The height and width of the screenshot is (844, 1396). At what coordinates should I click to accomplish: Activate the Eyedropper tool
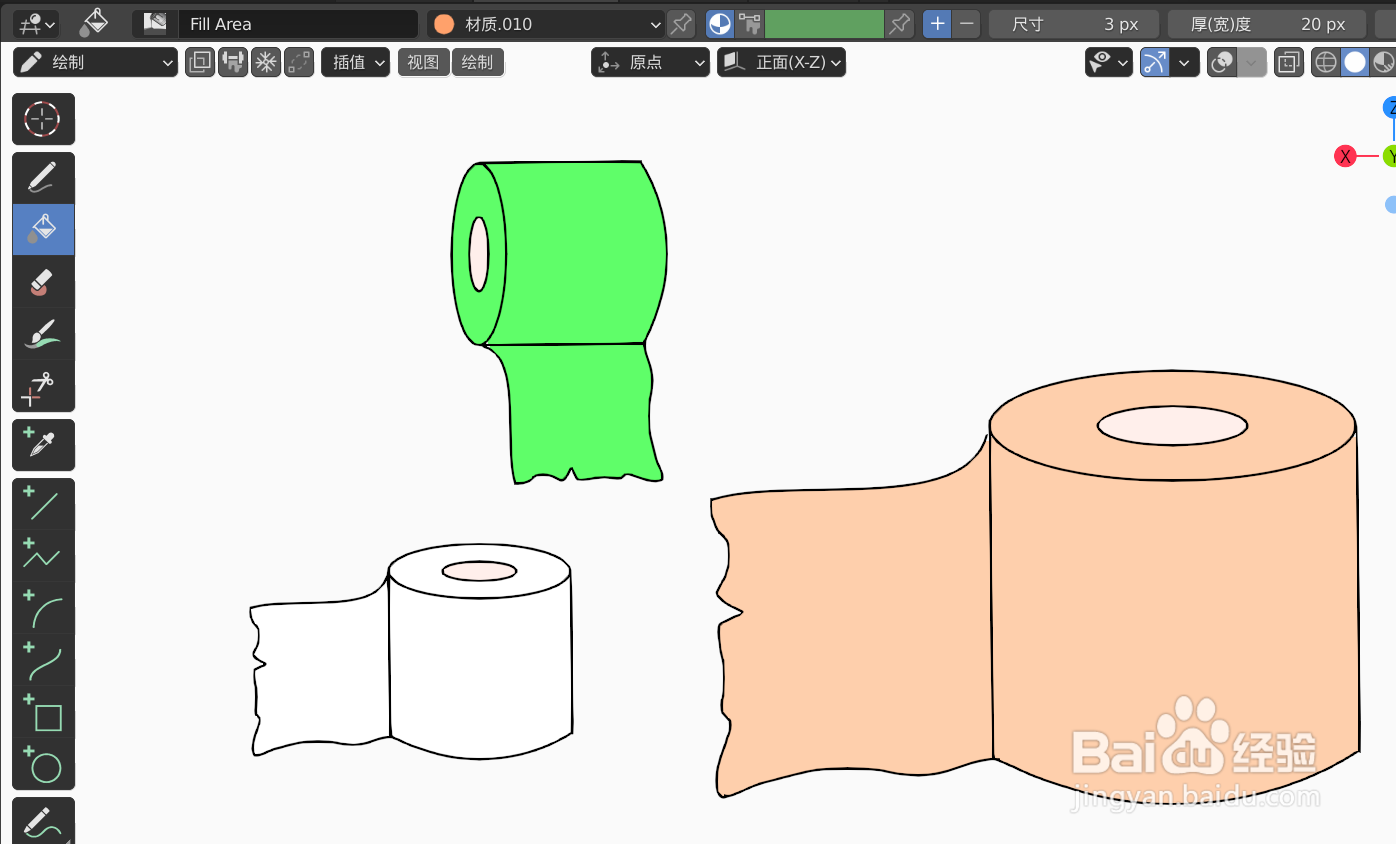pos(43,444)
